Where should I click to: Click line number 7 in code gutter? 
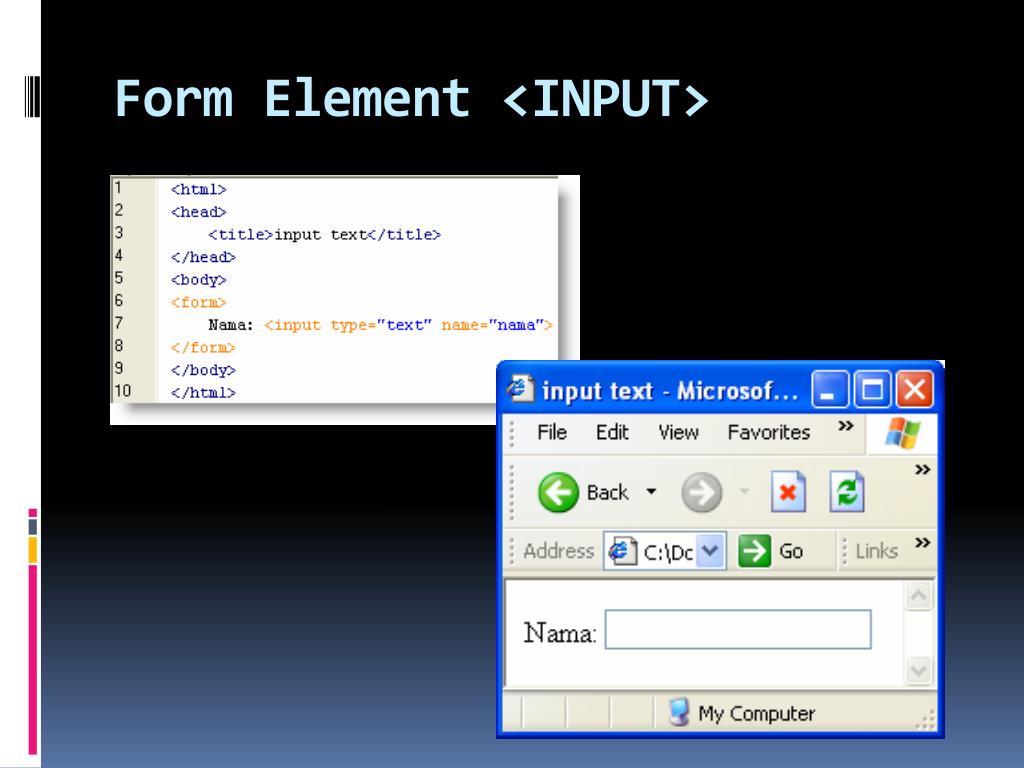(x=119, y=323)
